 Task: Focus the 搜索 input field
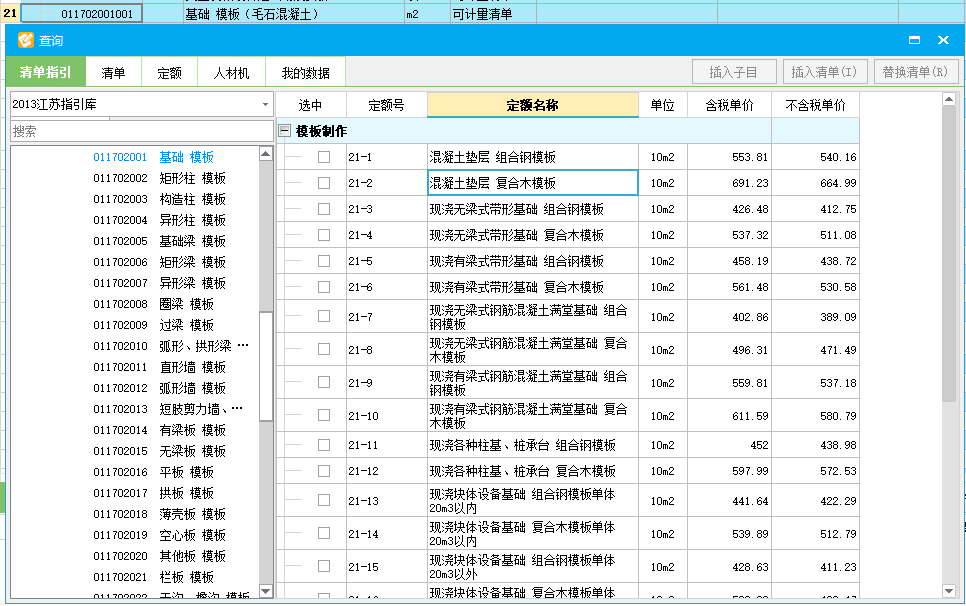pos(142,131)
